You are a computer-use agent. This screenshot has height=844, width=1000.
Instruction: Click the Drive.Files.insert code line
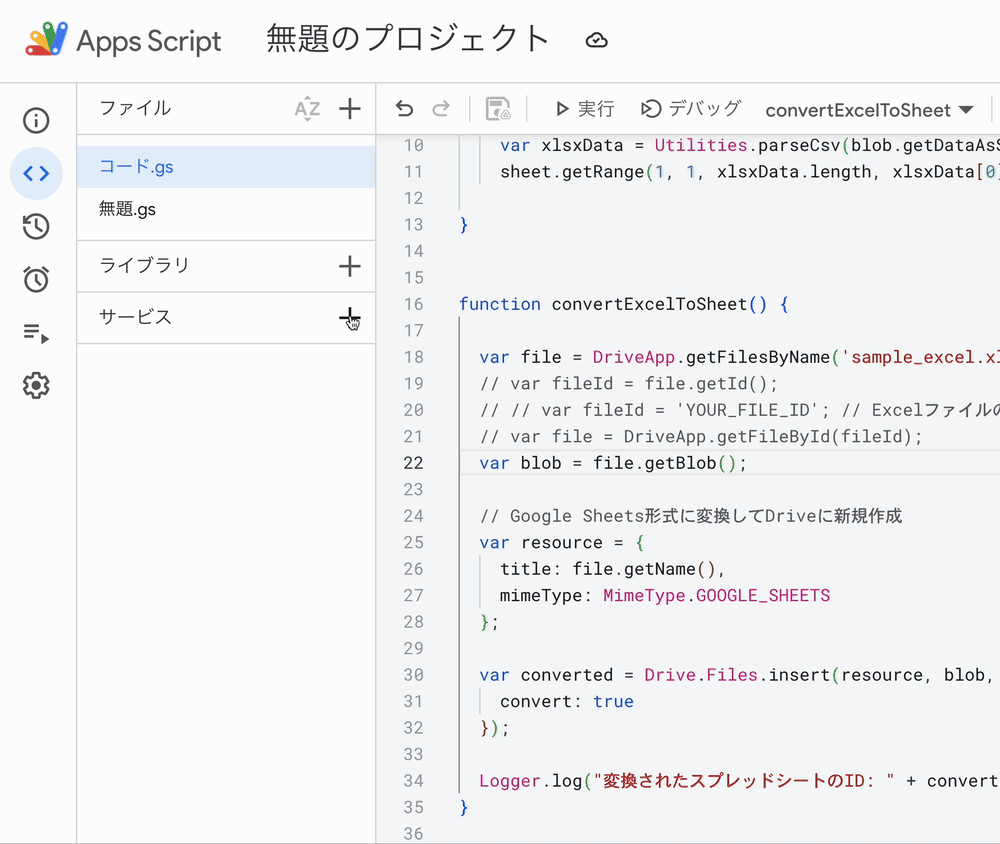(739, 675)
